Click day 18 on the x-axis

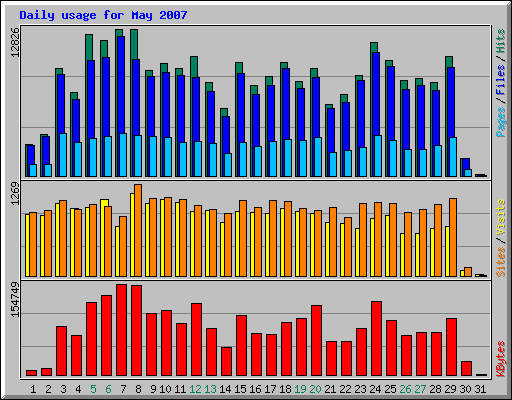point(285,389)
